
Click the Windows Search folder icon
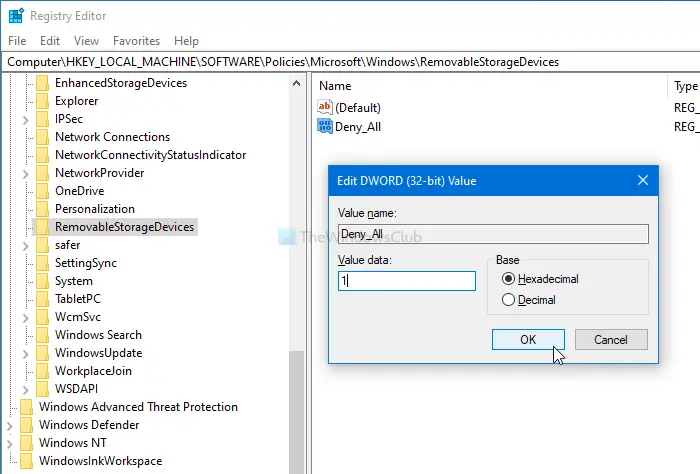[42, 335]
